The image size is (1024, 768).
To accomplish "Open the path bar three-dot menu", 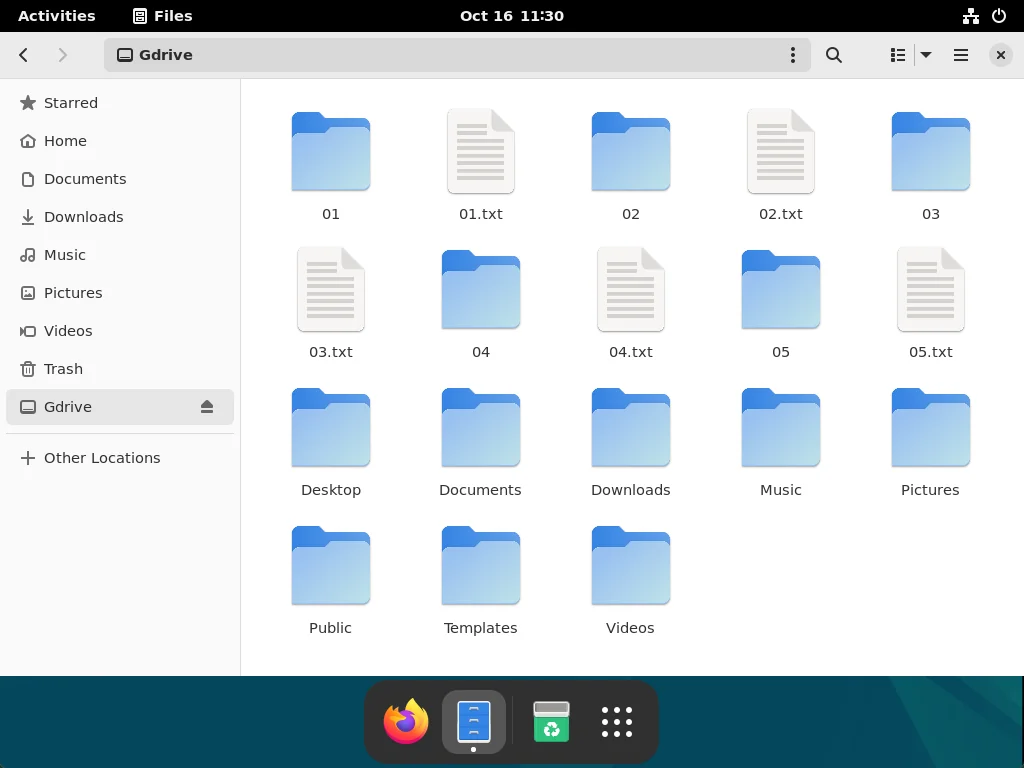I will (792, 55).
